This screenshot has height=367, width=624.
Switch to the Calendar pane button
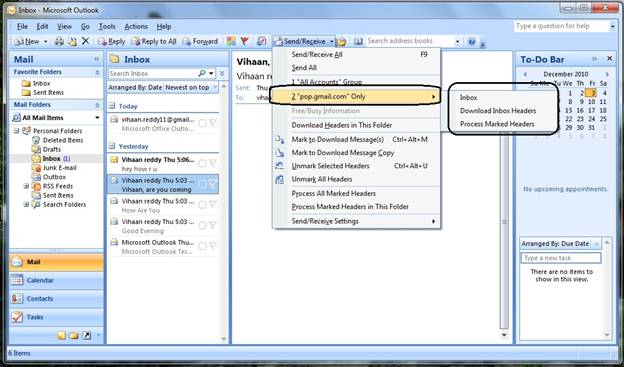pyautogui.click(x=56, y=280)
